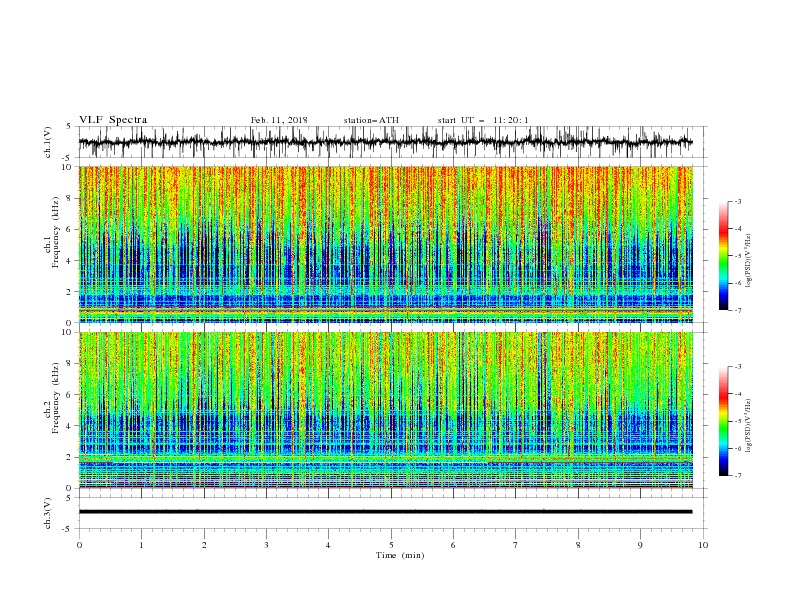Click time axis tick label "8"

pyautogui.click(x=578, y=545)
